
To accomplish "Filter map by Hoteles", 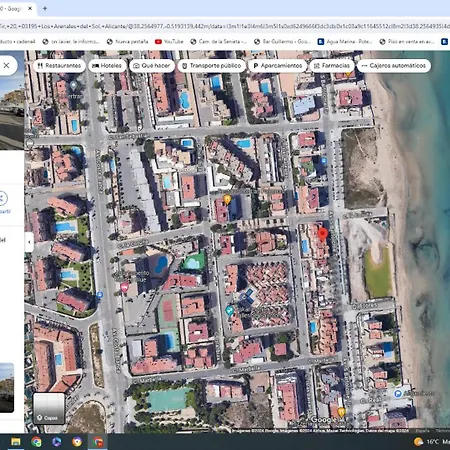I will coord(107,66).
